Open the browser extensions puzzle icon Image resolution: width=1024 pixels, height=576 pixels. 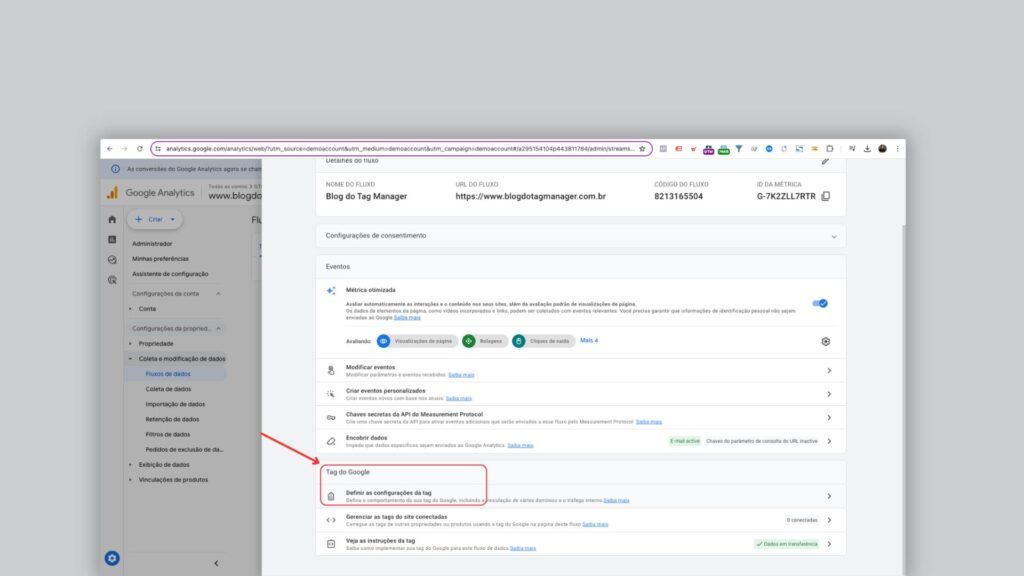click(830, 149)
